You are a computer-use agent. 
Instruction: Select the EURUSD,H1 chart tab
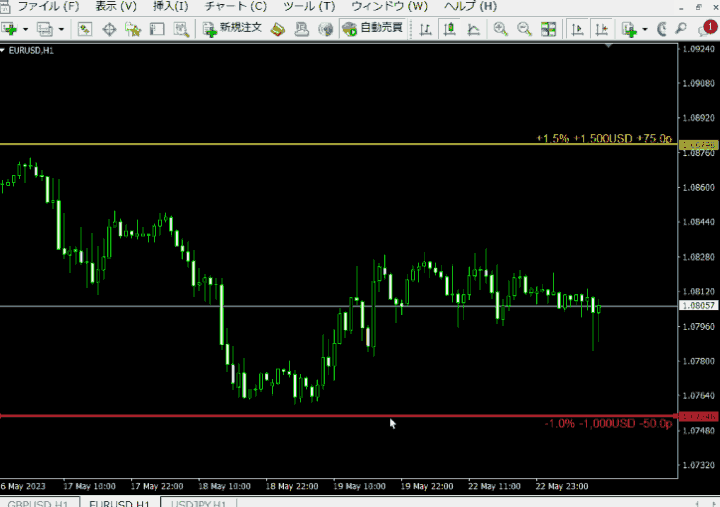coord(119,503)
